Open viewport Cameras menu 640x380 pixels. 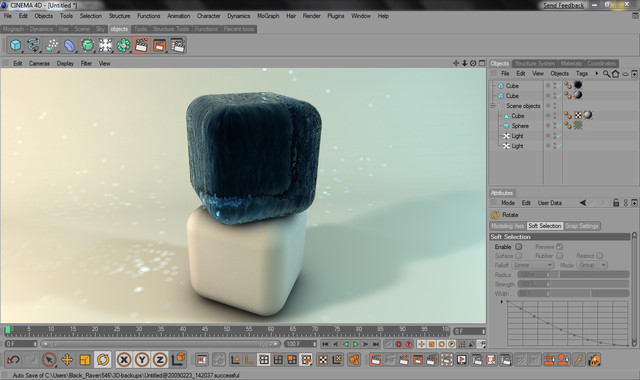pos(39,63)
